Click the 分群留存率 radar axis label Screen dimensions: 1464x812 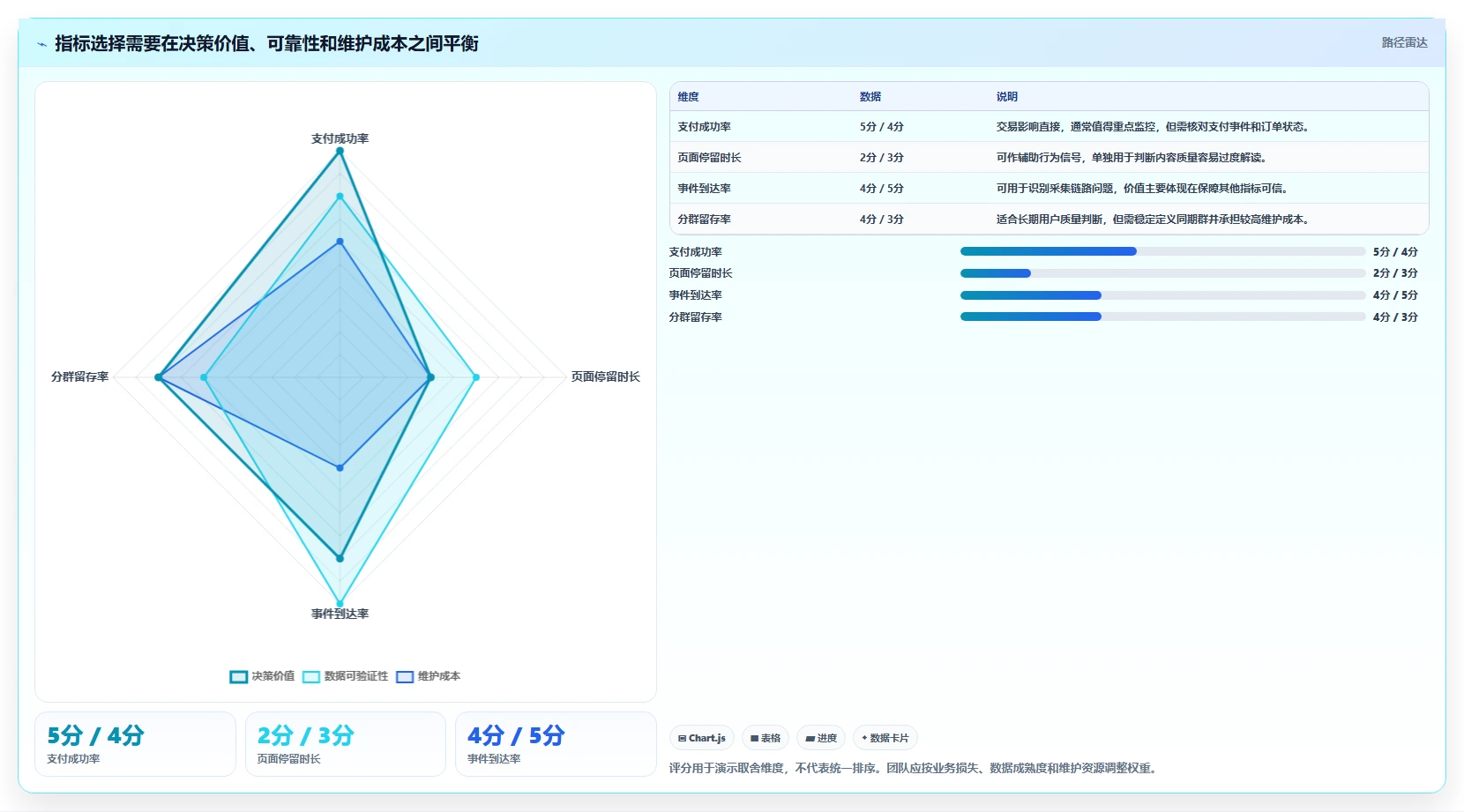[x=79, y=376]
